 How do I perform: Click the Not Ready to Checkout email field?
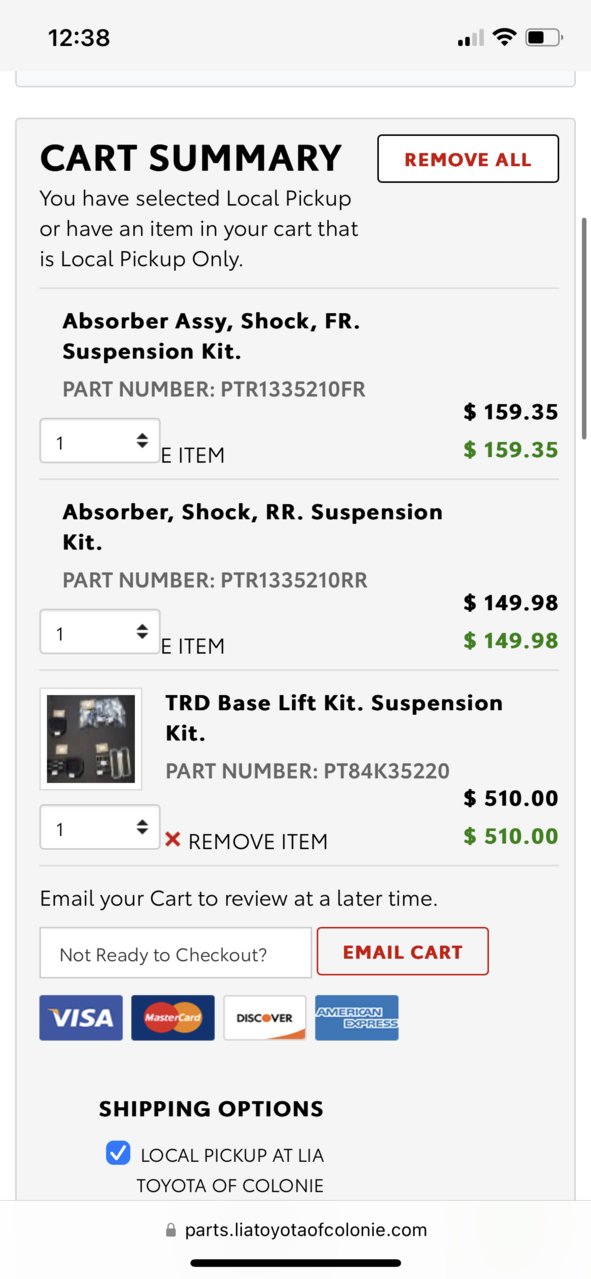coord(176,953)
